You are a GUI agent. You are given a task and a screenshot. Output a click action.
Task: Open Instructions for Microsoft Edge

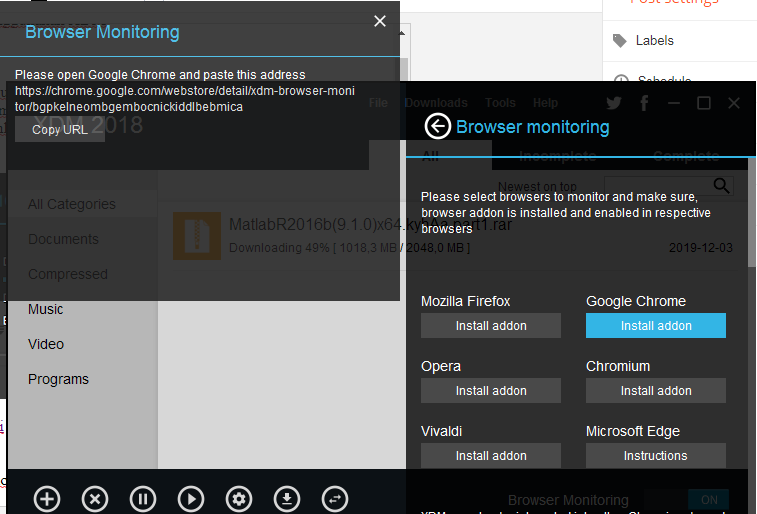point(656,456)
